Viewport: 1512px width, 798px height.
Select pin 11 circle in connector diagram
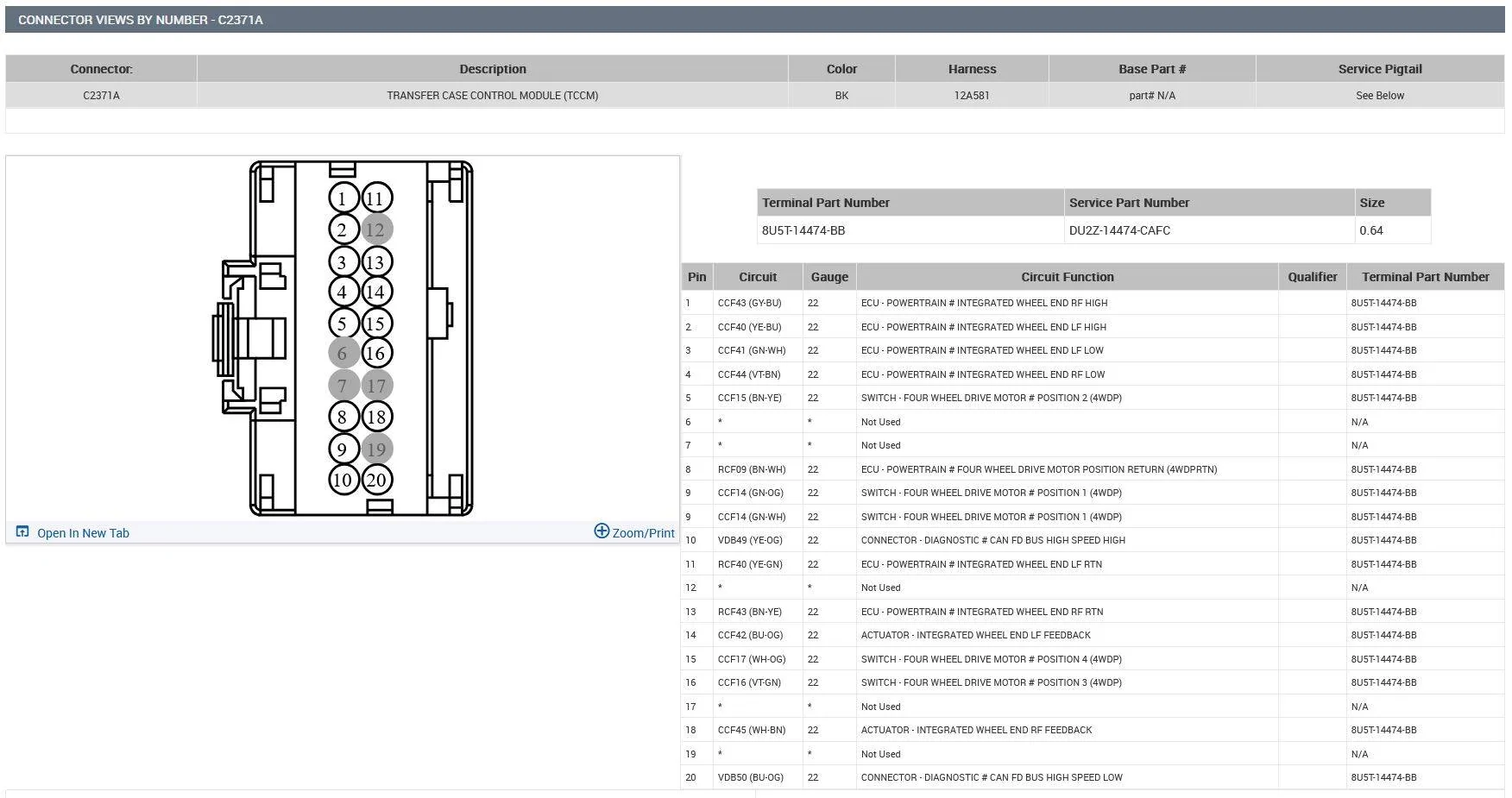[x=376, y=198]
